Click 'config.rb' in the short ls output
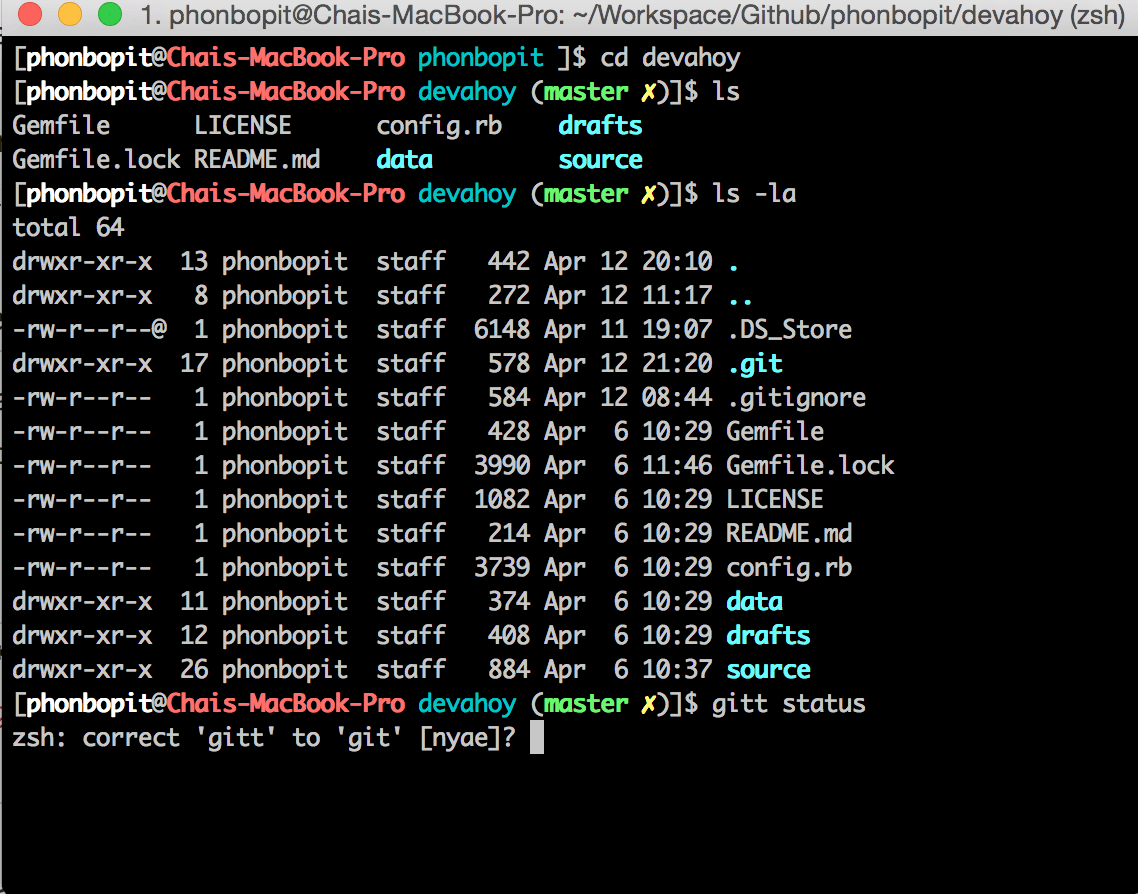 point(439,126)
